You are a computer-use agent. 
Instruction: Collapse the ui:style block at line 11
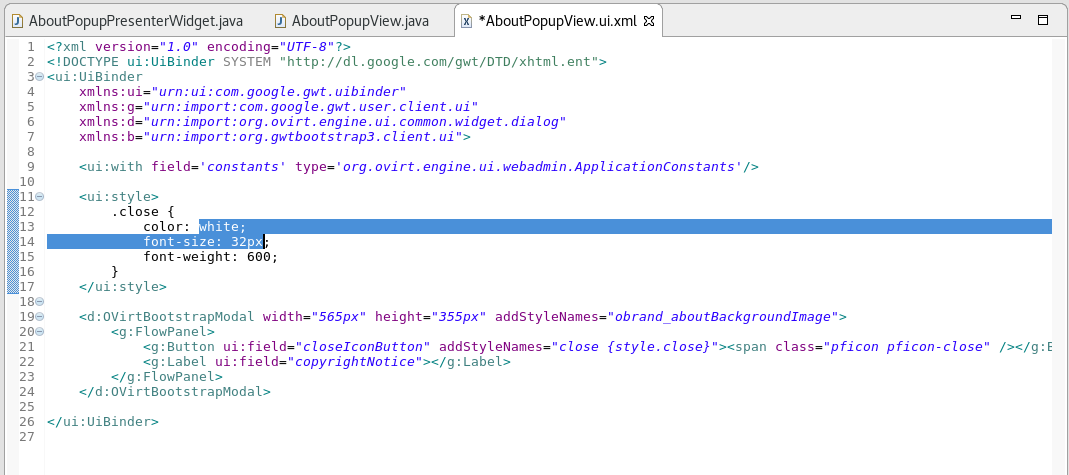[38, 197]
